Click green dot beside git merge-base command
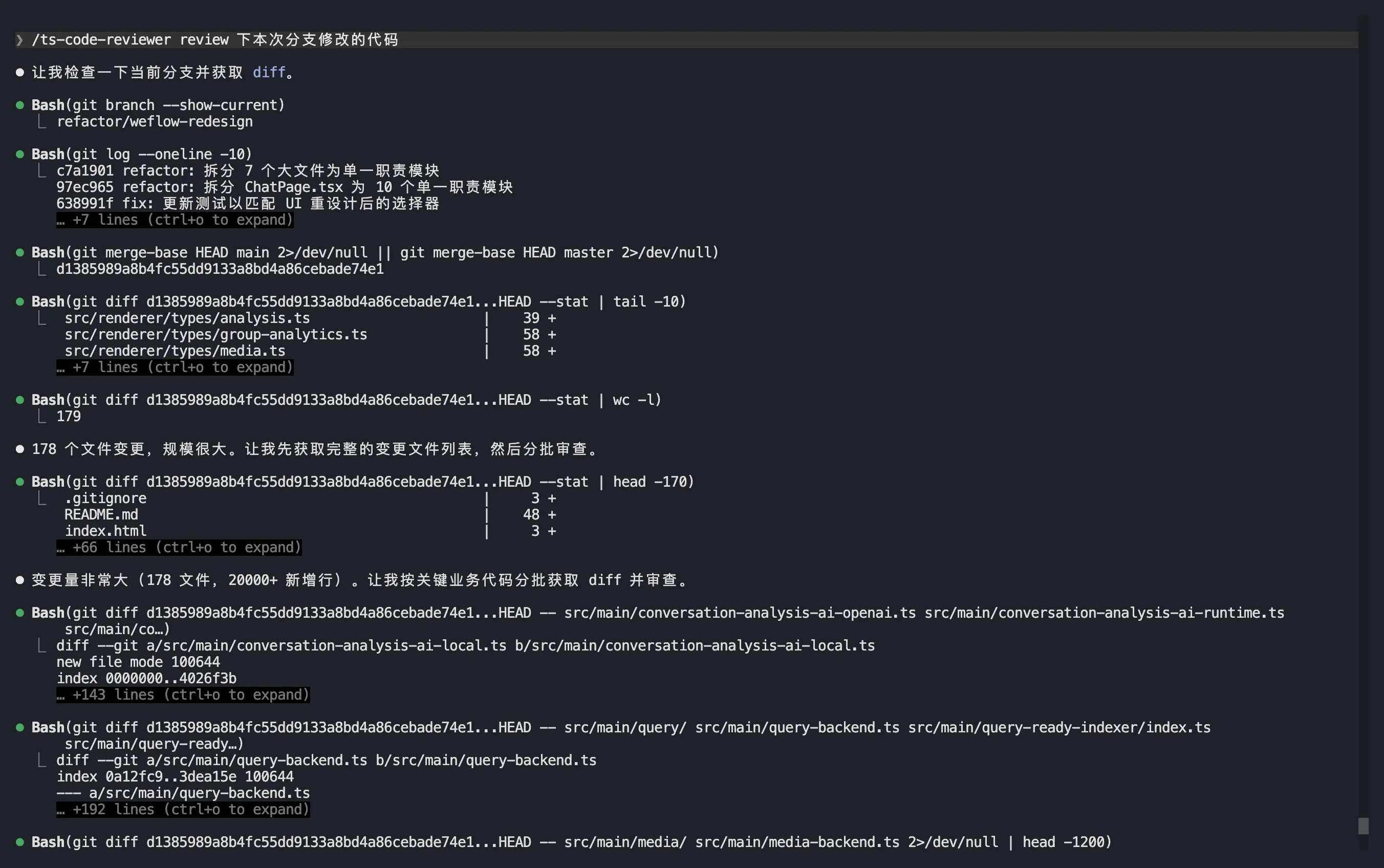Image resolution: width=1384 pixels, height=868 pixels. pyautogui.click(x=20, y=253)
